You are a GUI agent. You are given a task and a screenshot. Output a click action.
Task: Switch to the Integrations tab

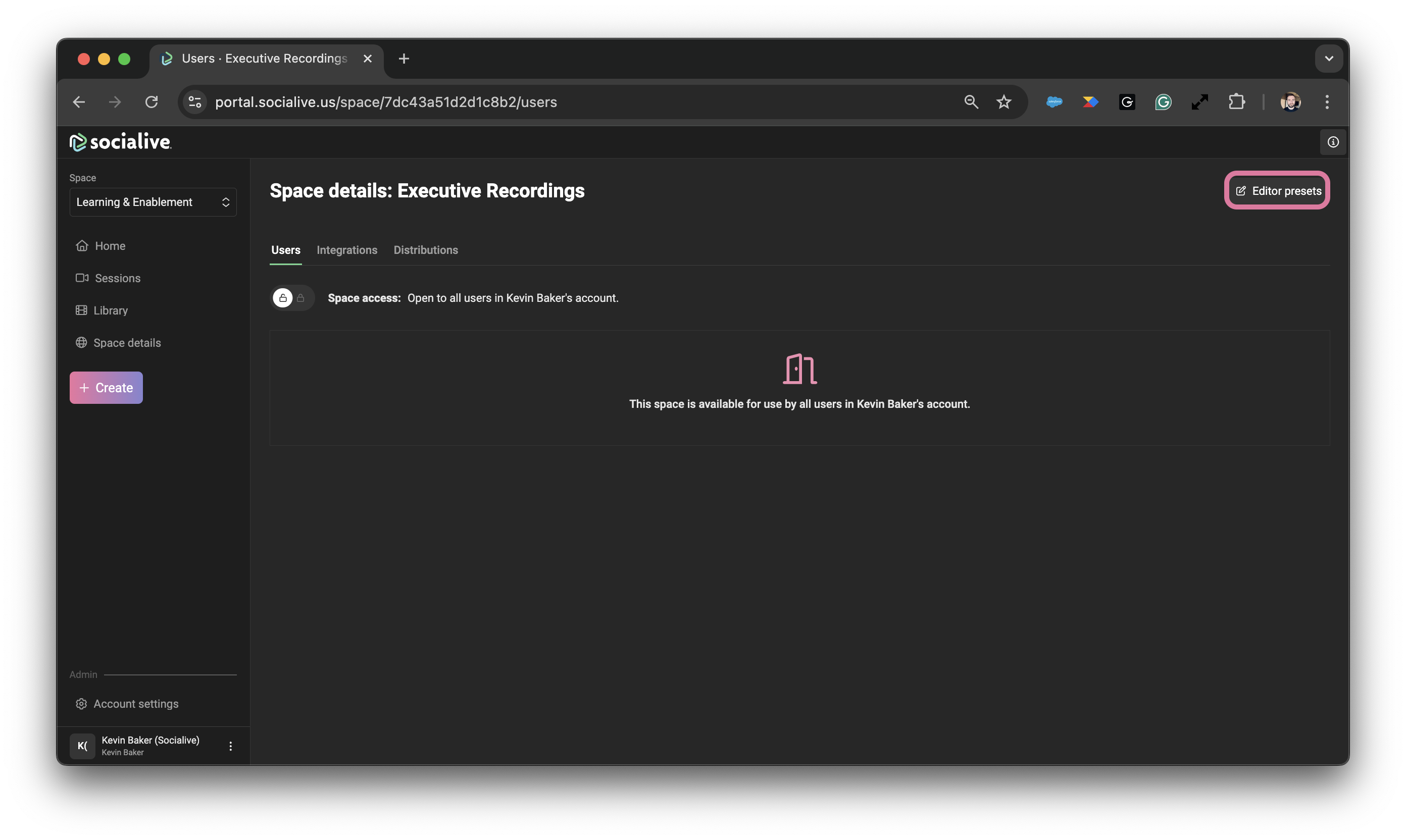(346, 249)
